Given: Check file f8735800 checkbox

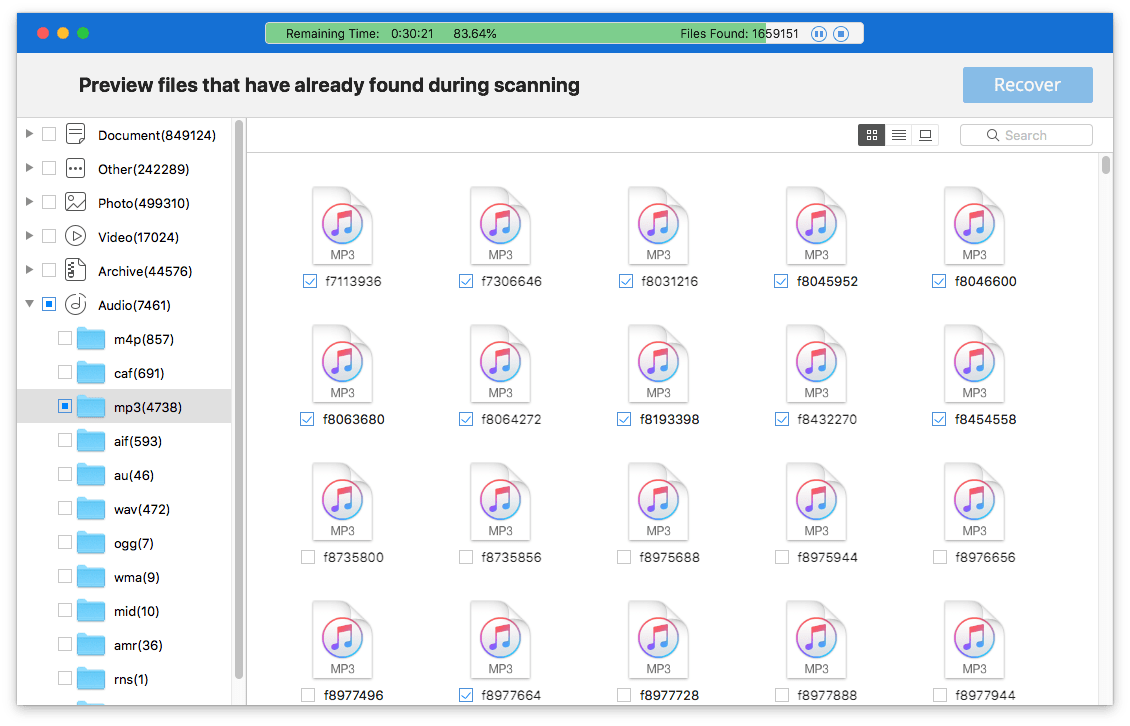Looking at the screenshot, I should coord(308,557).
